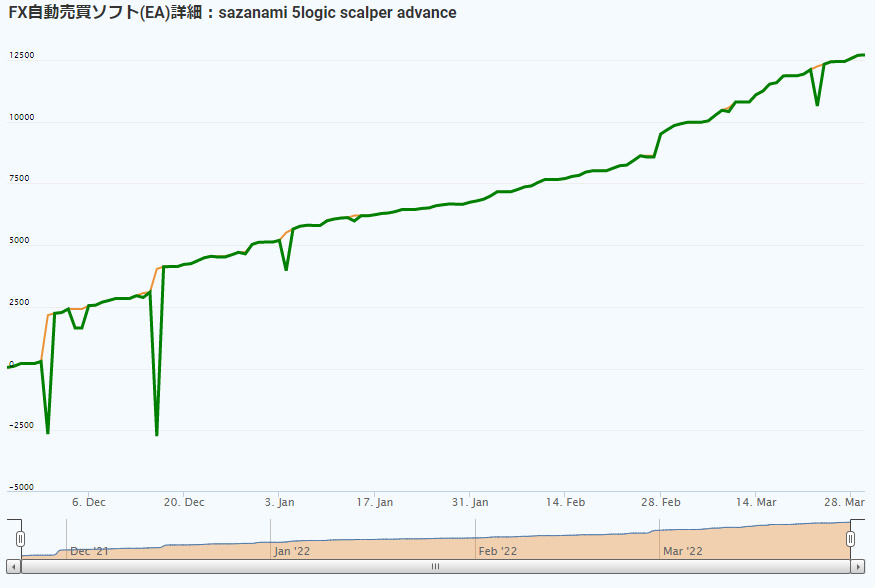Click the 28. Feb x-axis label
The height and width of the screenshot is (588, 892).
tap(660, 502)
